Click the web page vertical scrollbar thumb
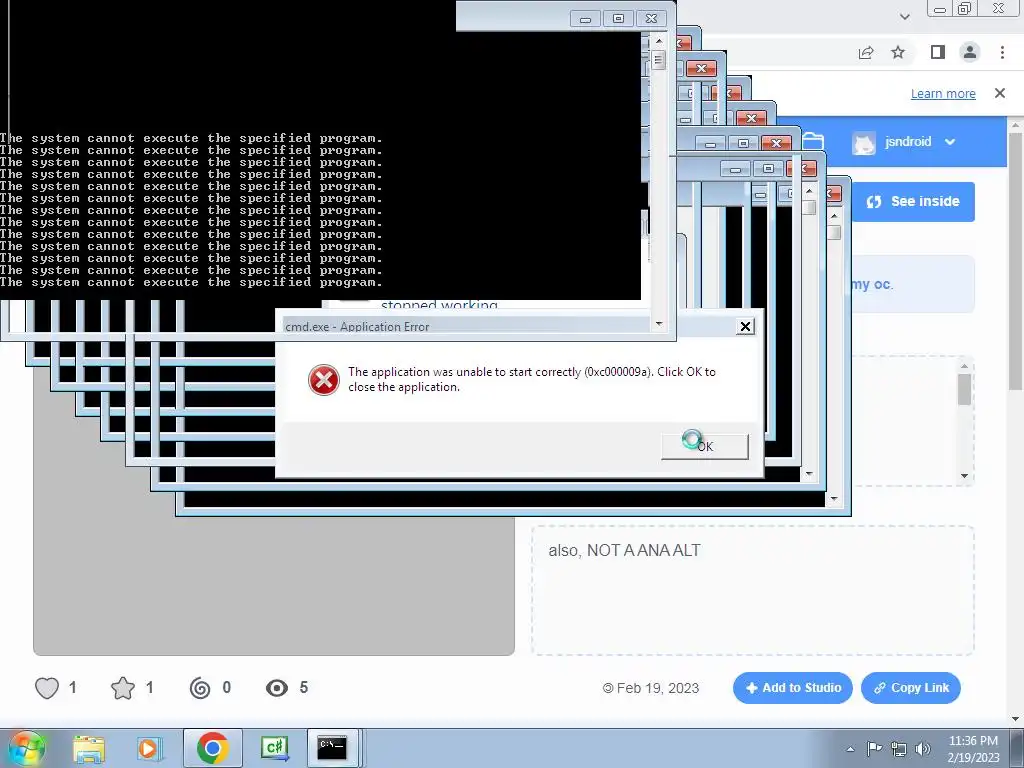The height and width of the screenshot is (768, 1024). (x=1016, y=263)
